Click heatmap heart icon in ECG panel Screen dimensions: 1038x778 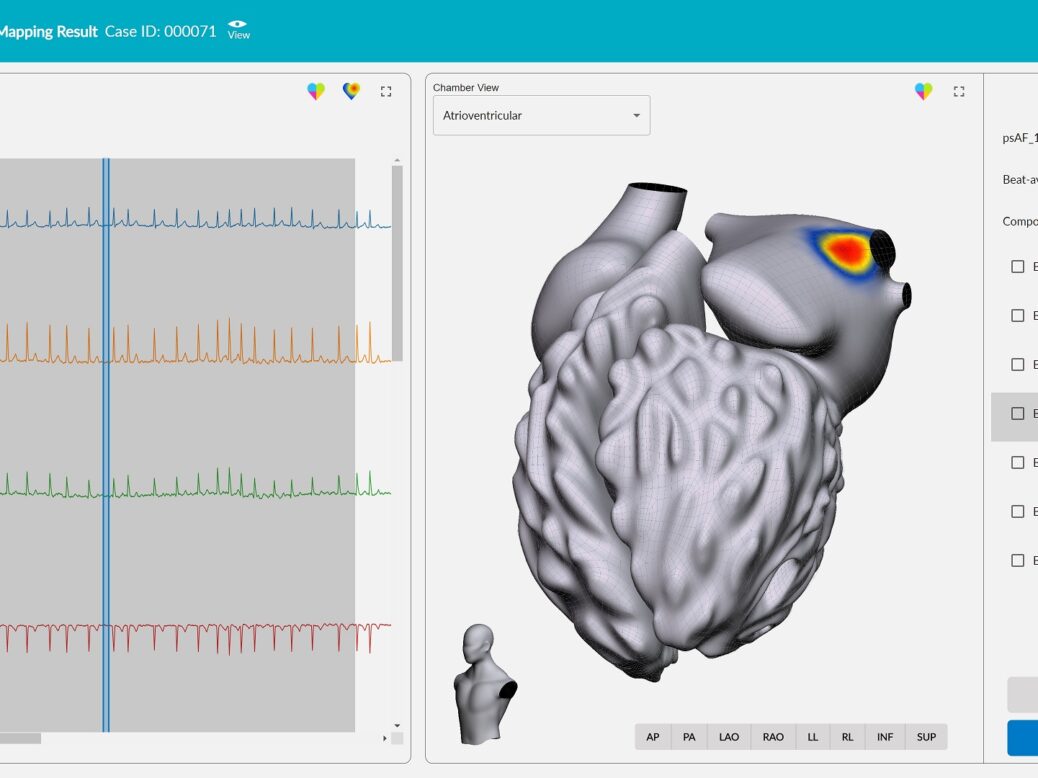351,91
